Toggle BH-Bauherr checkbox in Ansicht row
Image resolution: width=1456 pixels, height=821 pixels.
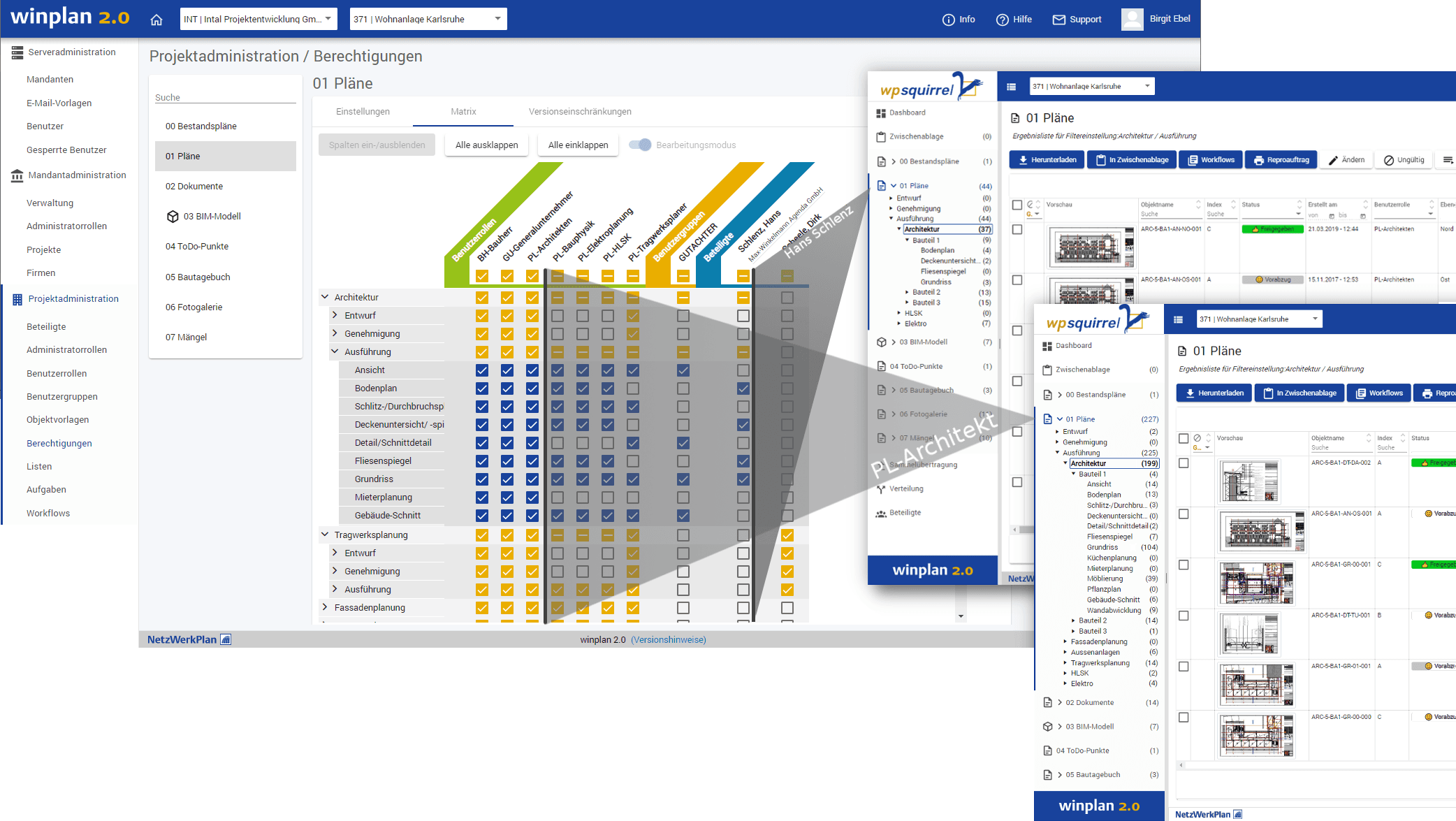coord(482,370)
